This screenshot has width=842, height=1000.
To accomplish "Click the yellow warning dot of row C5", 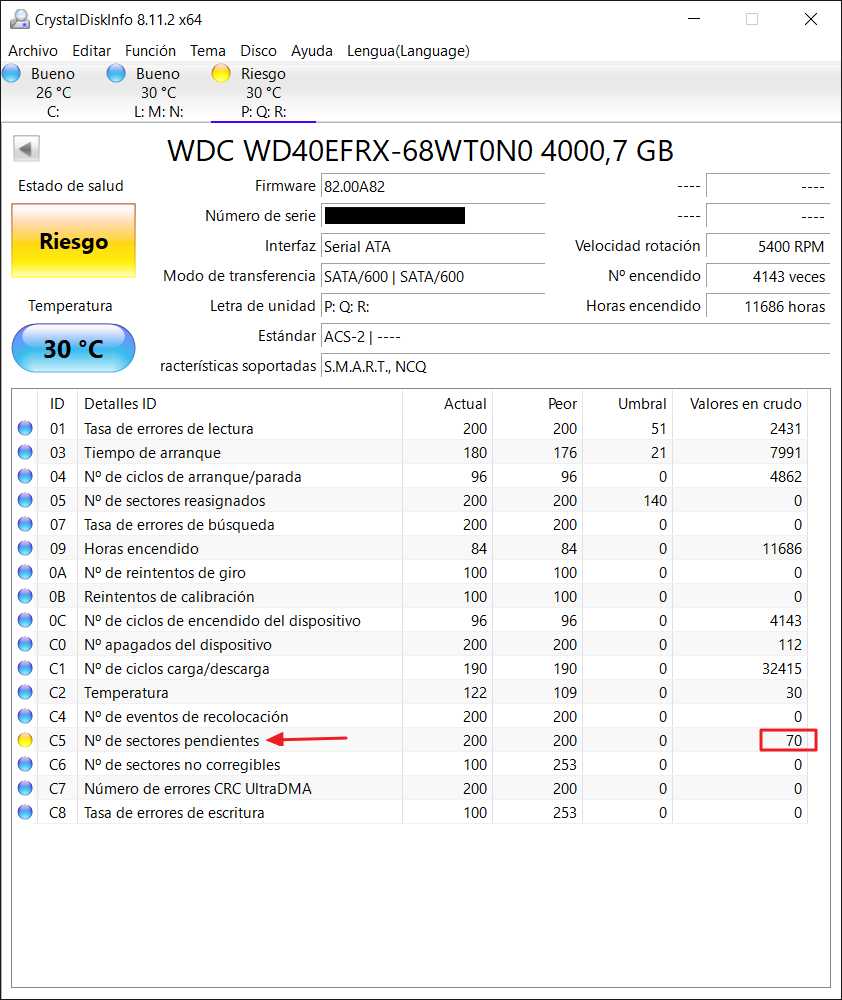I will [x=25, y=740].
